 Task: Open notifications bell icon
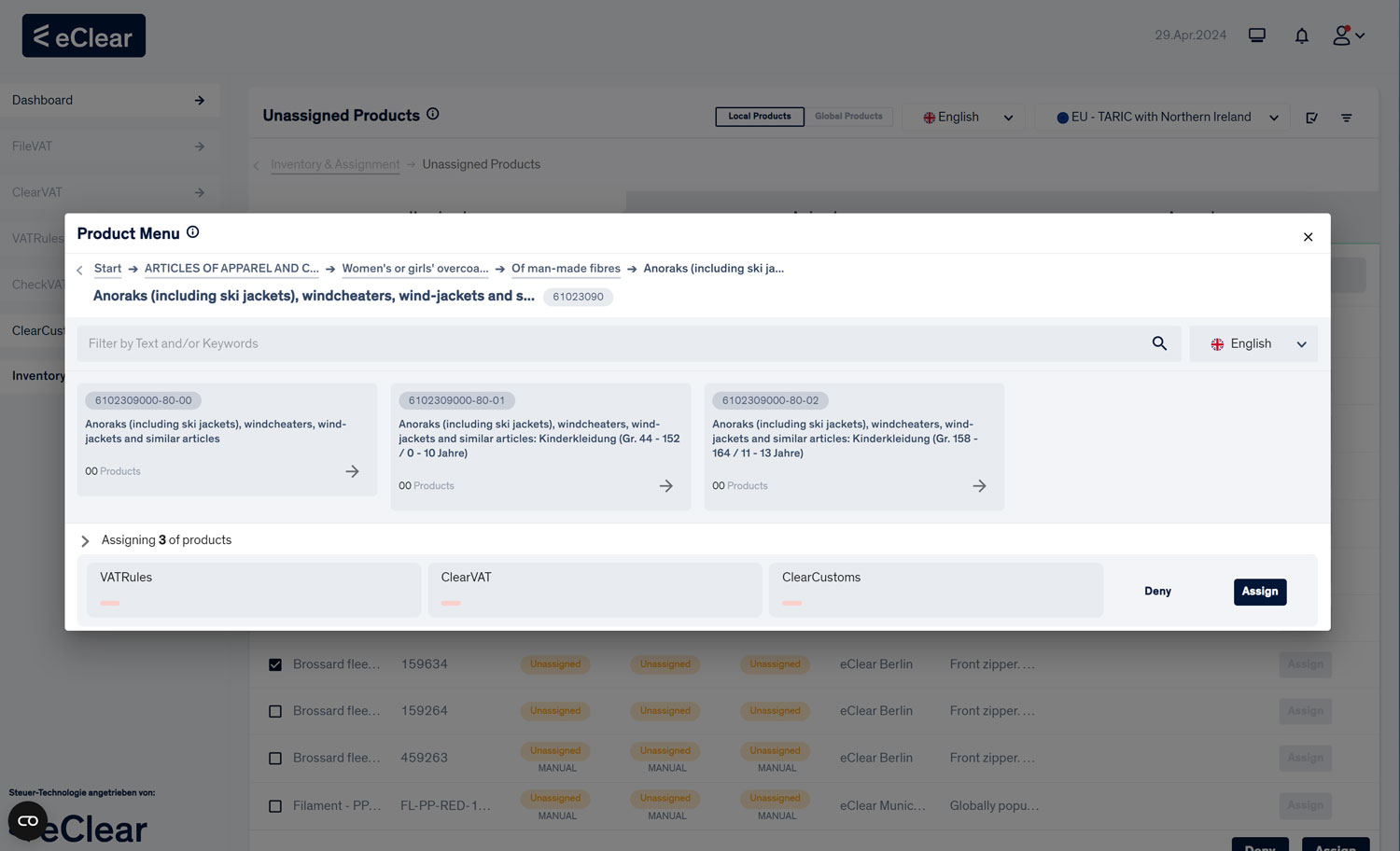click(1301, 35)
